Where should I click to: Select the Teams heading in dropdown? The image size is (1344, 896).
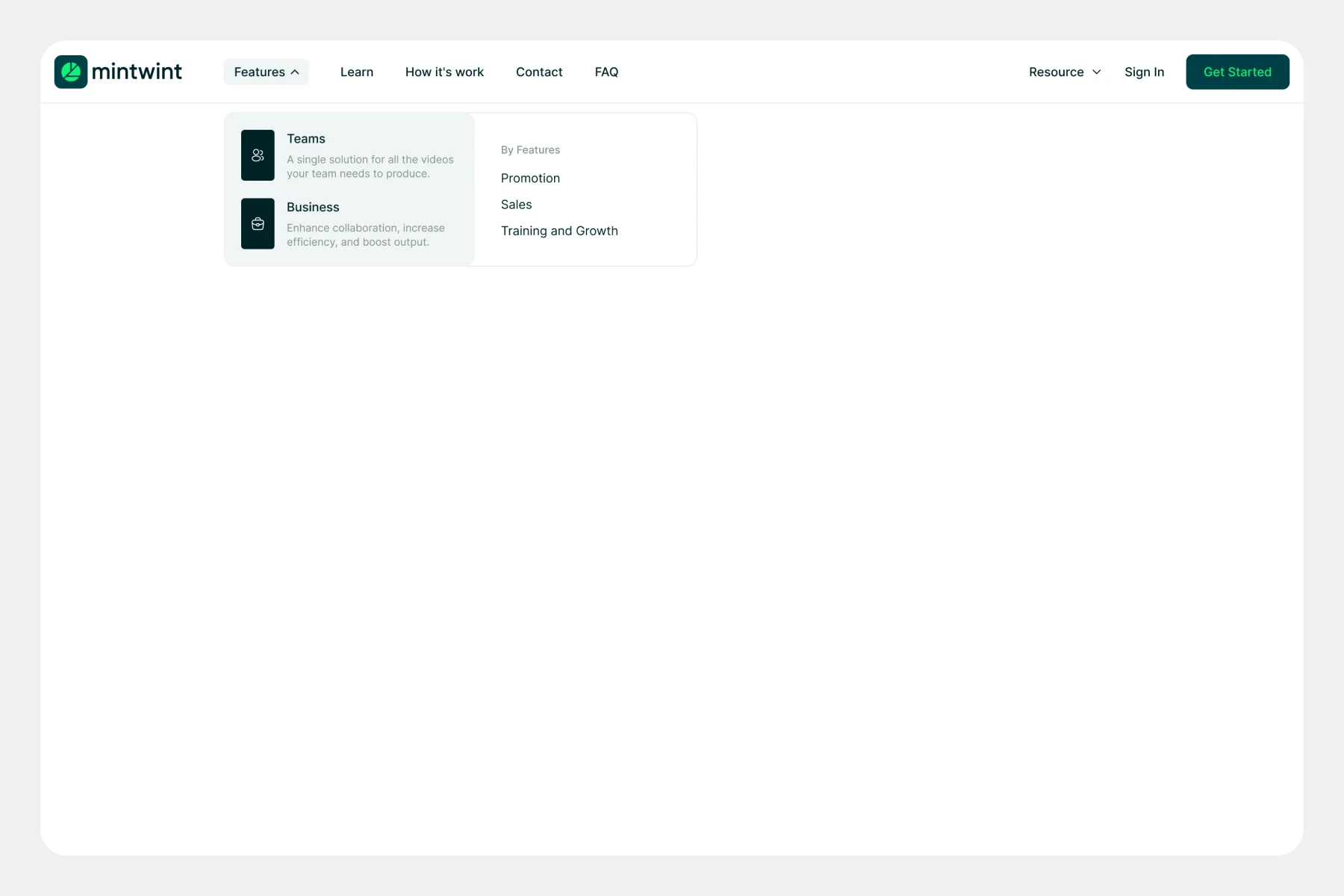point(306,139)
